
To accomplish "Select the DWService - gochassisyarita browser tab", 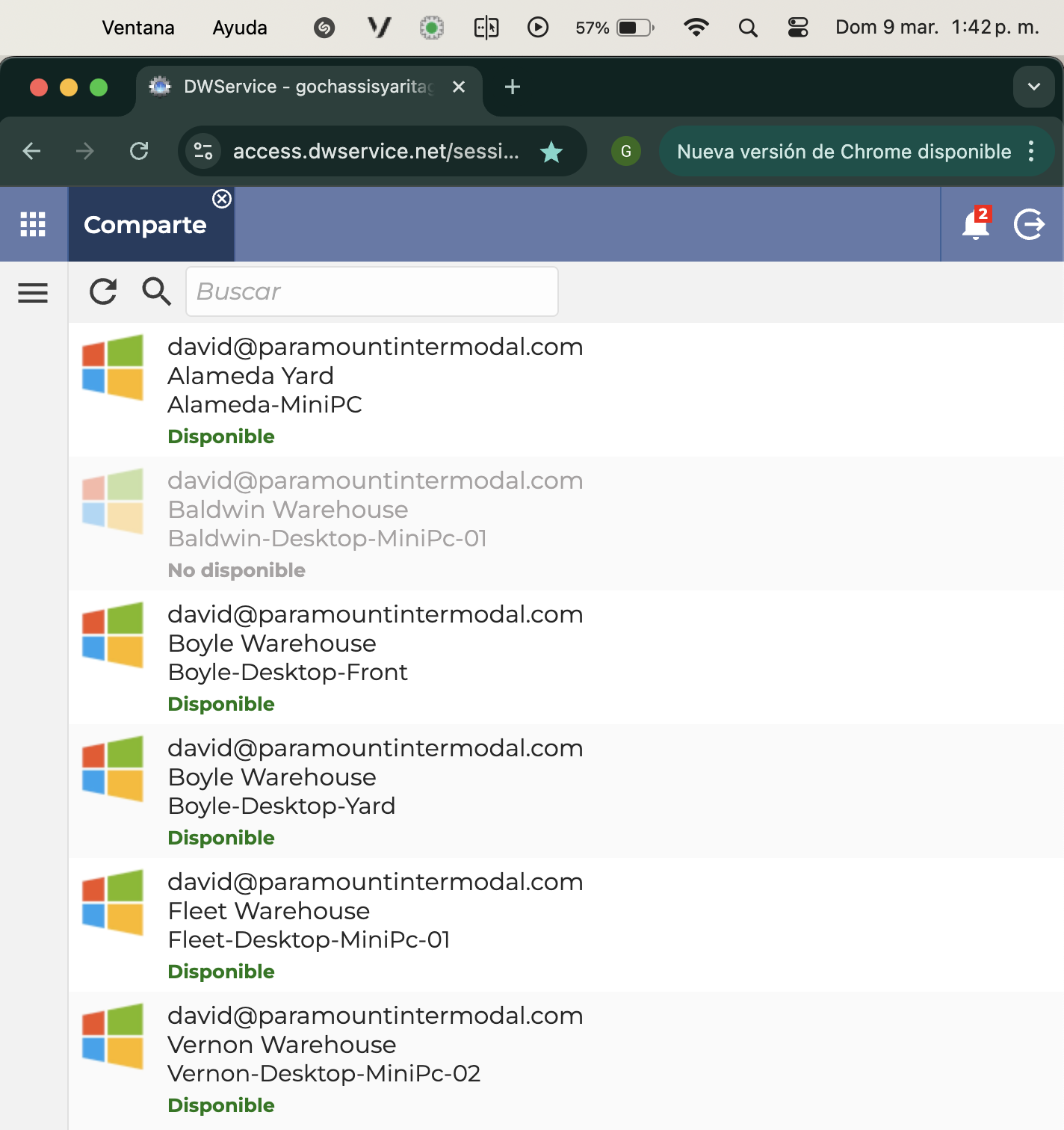I will 309,87.
